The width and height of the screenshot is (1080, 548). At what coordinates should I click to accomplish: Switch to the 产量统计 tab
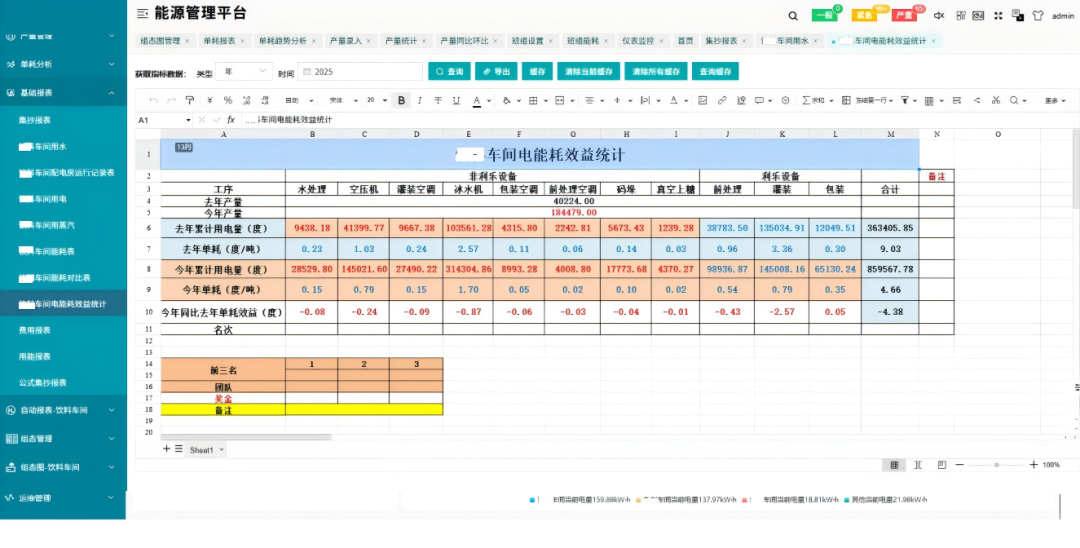coord(404,41)
